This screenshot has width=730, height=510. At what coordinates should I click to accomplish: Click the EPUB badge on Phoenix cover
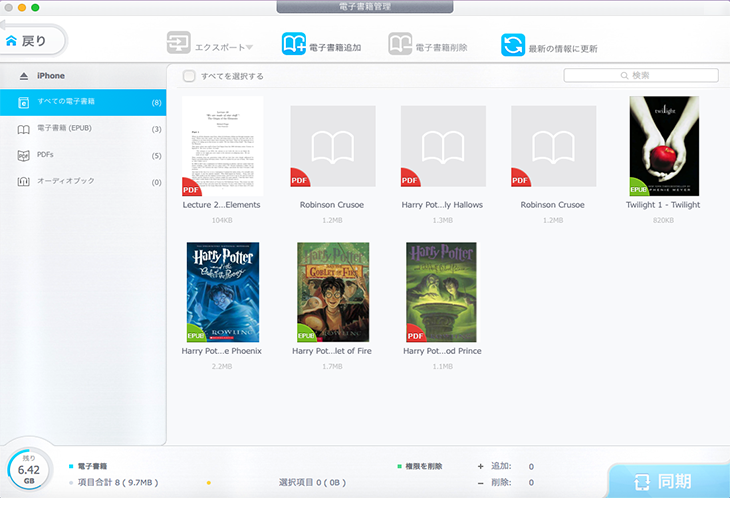coord(196,334)
